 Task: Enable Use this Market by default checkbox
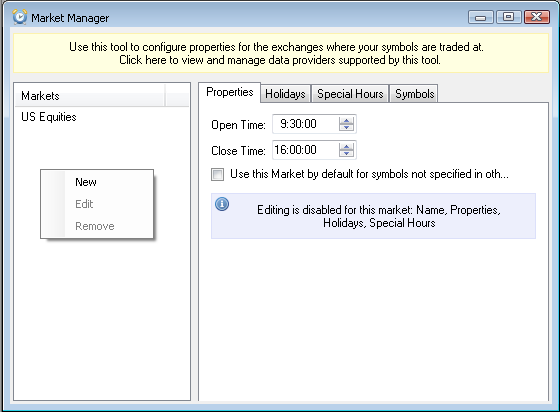pyautogui.click(x=218, y=174)
